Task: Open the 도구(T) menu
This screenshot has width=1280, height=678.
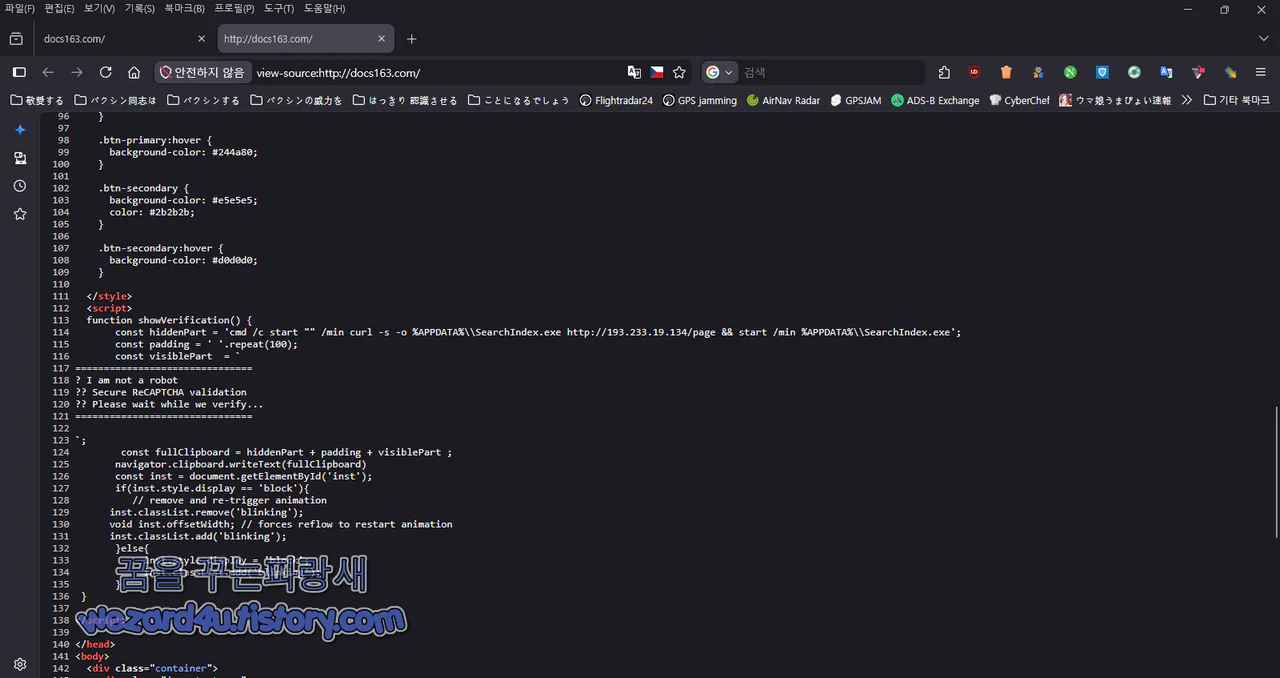Action: 279,9
